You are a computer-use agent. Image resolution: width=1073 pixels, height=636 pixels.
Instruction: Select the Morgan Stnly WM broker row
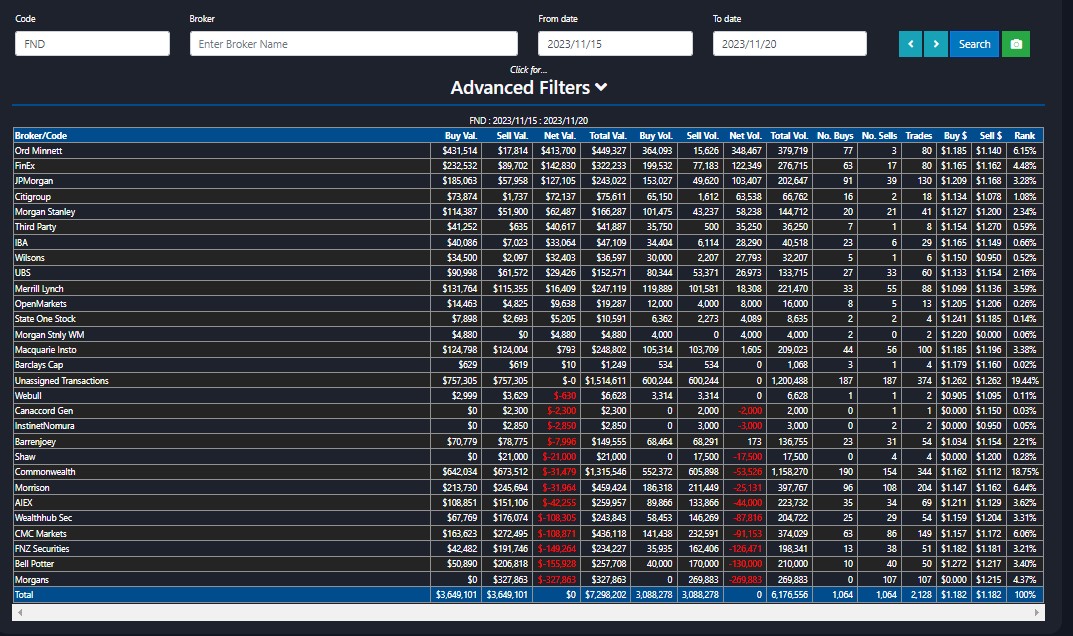528,334
